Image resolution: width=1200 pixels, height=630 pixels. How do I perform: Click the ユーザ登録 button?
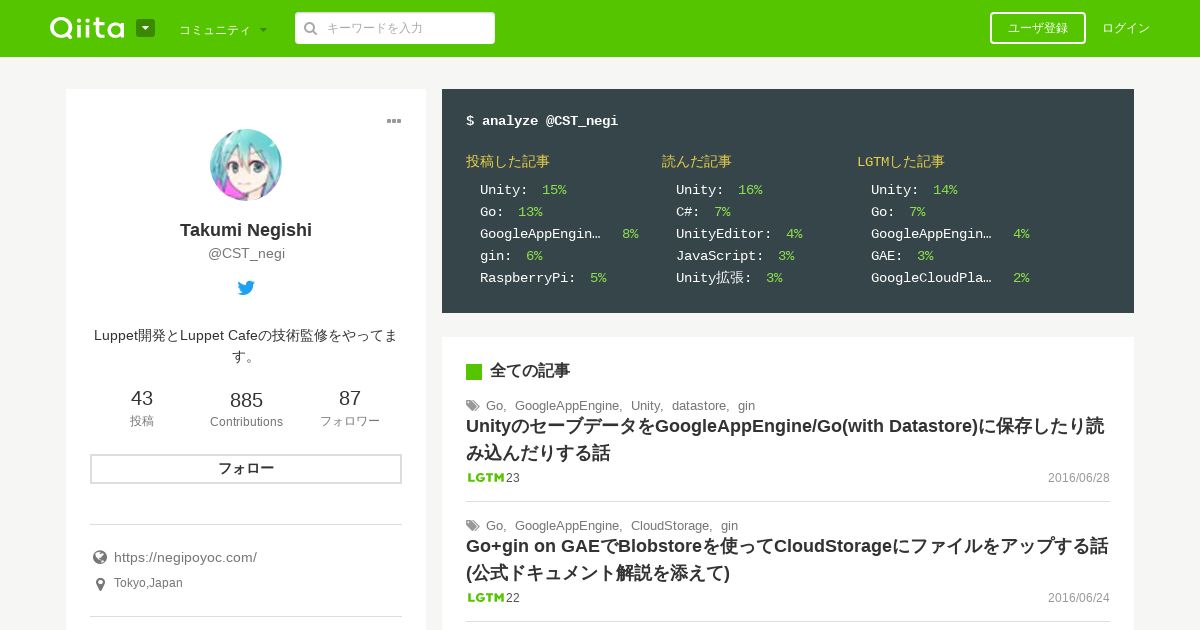pos(1038,28)
